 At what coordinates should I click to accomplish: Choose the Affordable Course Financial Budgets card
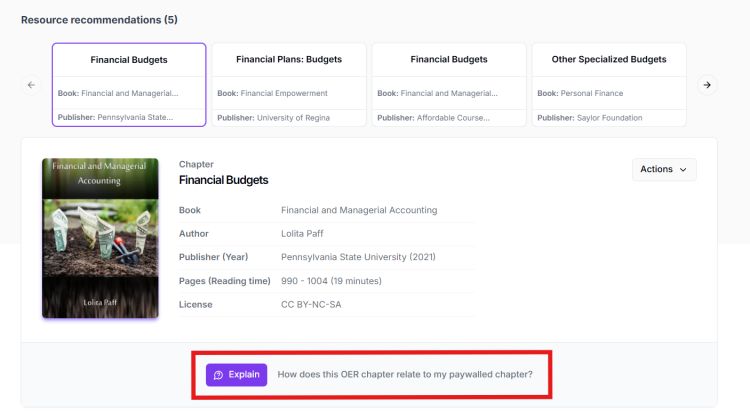point(449,85)
